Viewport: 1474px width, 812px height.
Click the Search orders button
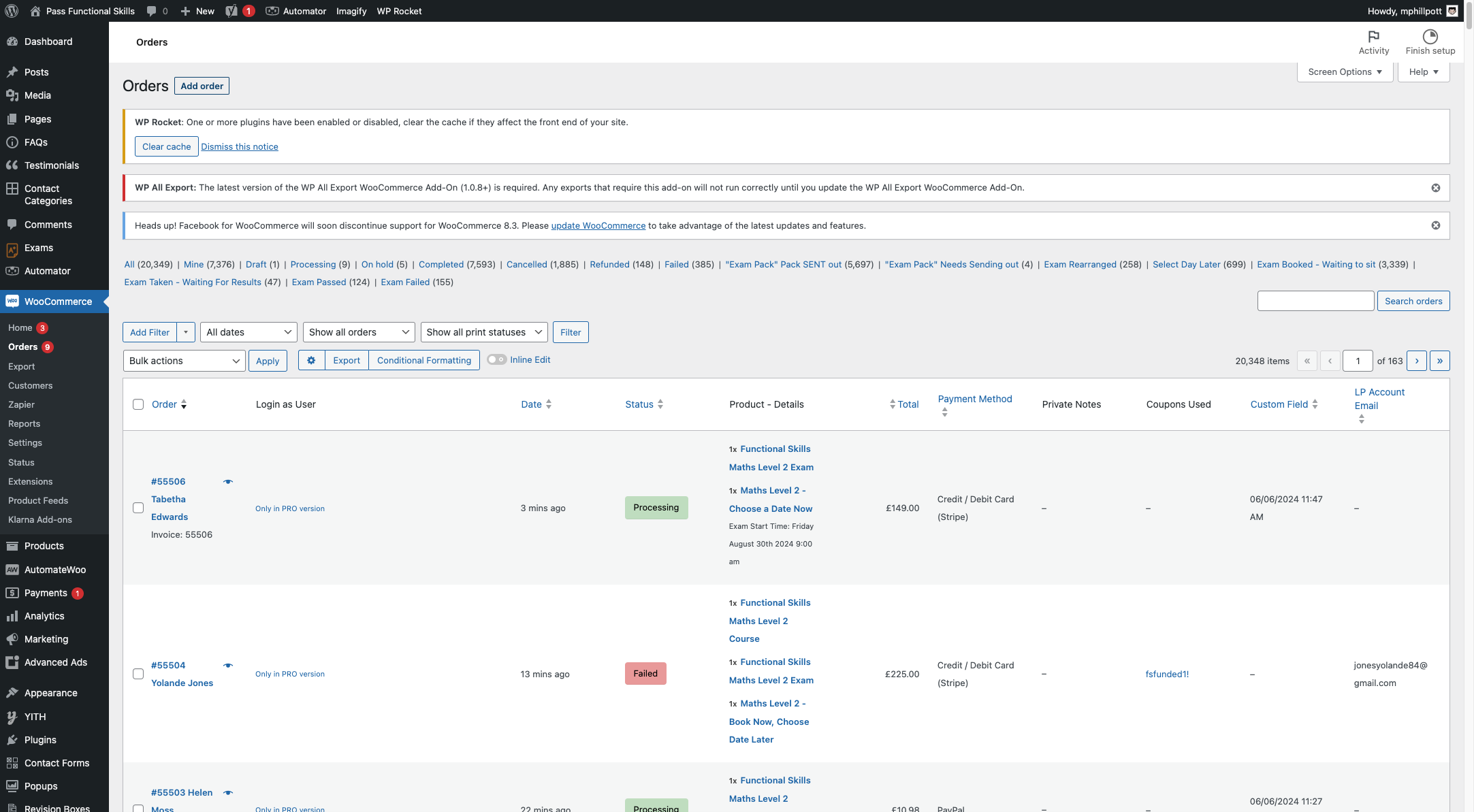[1413, 301]
